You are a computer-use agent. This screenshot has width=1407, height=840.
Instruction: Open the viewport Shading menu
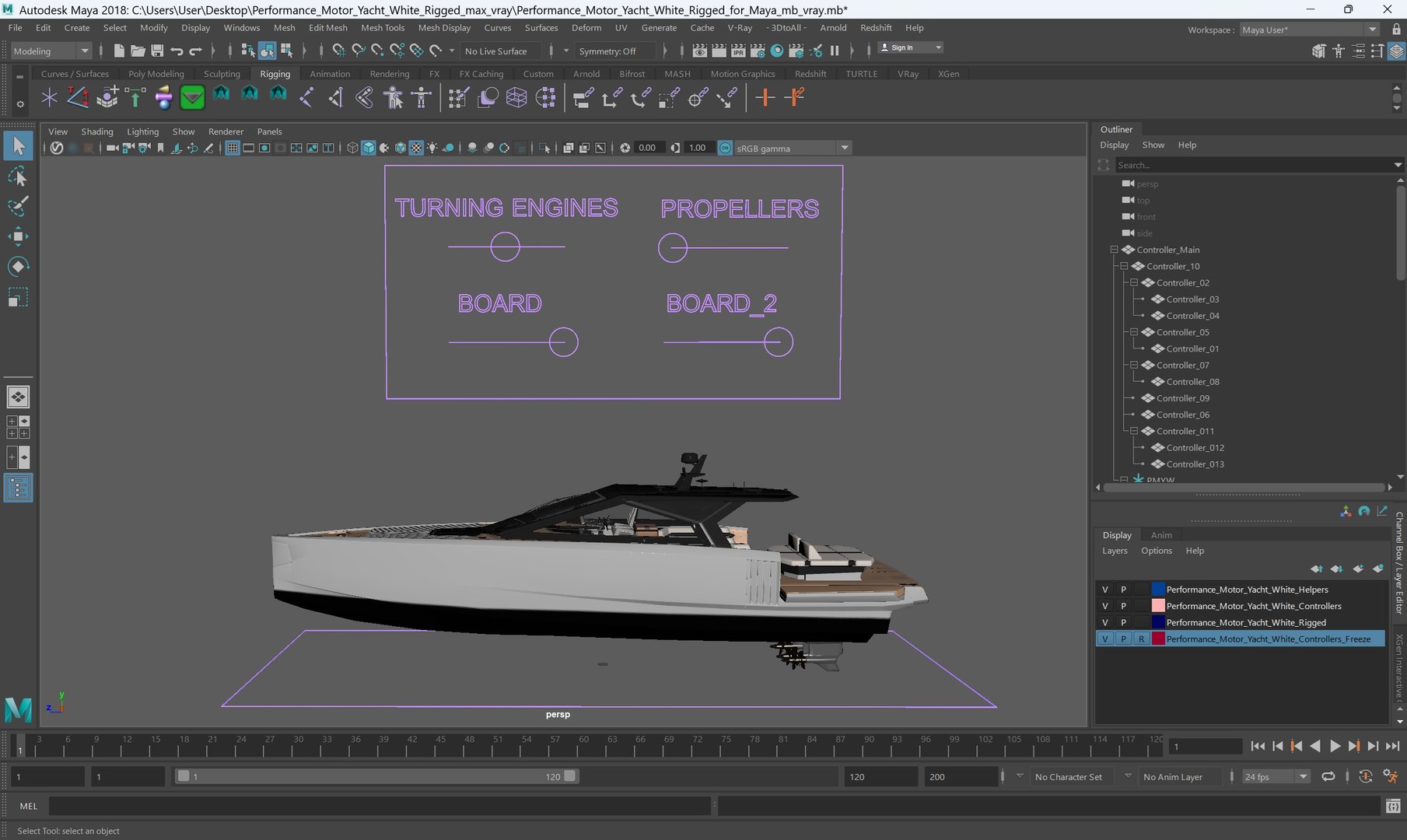(x=97, y=131)
